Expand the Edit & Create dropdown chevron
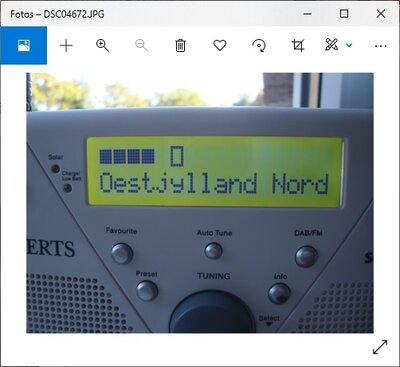400x367 pixels. coord(349,45)
